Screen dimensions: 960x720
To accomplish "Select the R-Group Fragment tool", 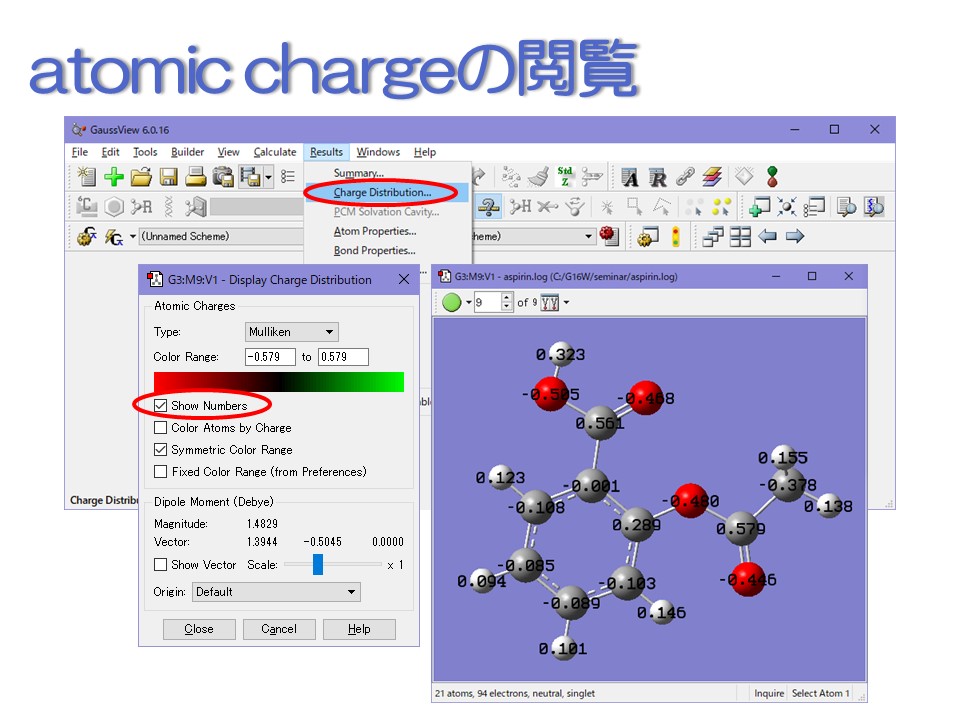I will click(x=141, y=207).
